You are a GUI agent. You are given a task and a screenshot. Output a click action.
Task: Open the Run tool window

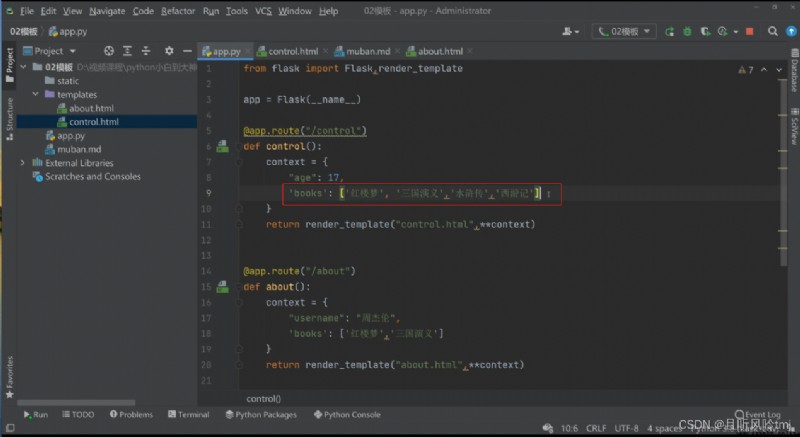point(35,415)
